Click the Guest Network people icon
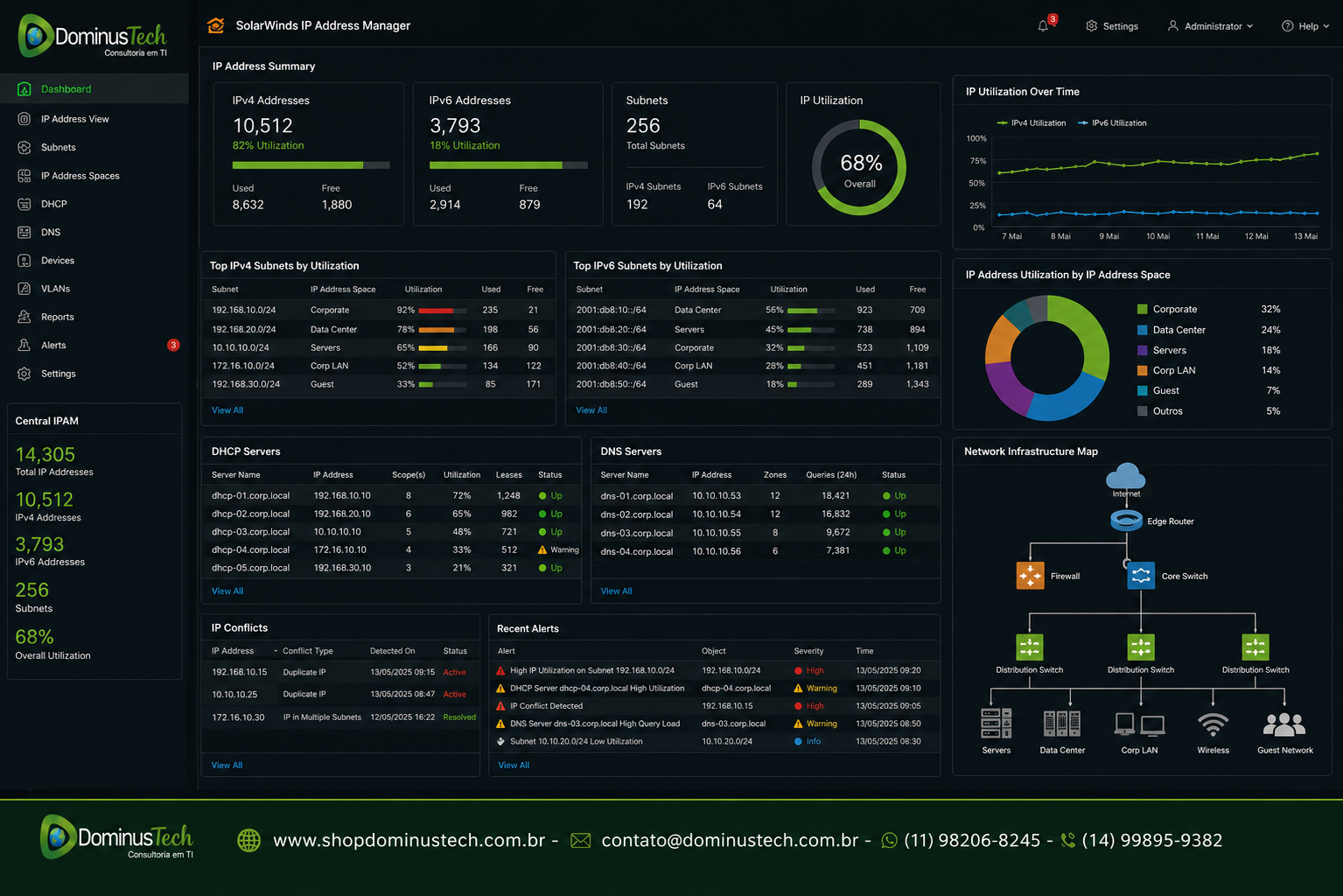 [x=1284, y=724]
